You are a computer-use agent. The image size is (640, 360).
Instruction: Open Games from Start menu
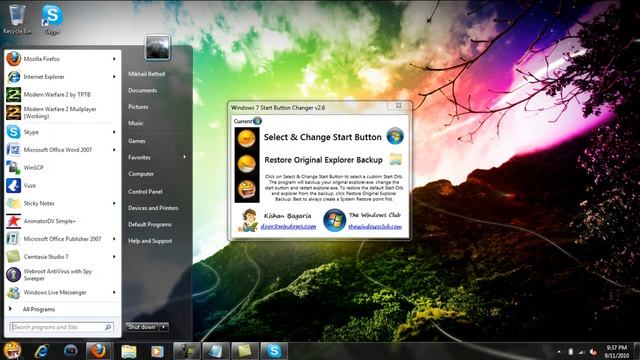[136, 141]
